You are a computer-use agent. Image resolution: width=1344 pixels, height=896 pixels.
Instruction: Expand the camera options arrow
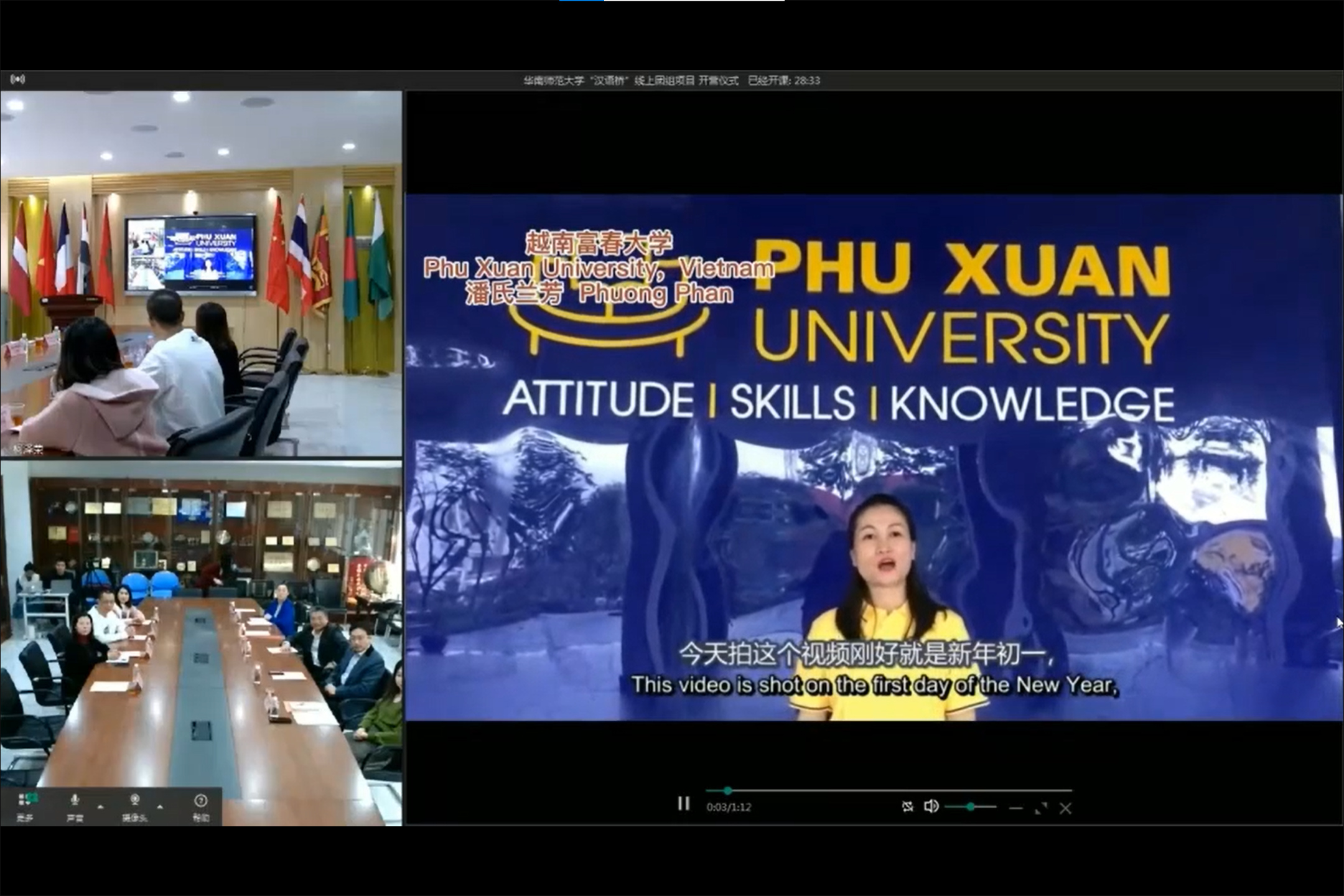click(x=160, y=807)
